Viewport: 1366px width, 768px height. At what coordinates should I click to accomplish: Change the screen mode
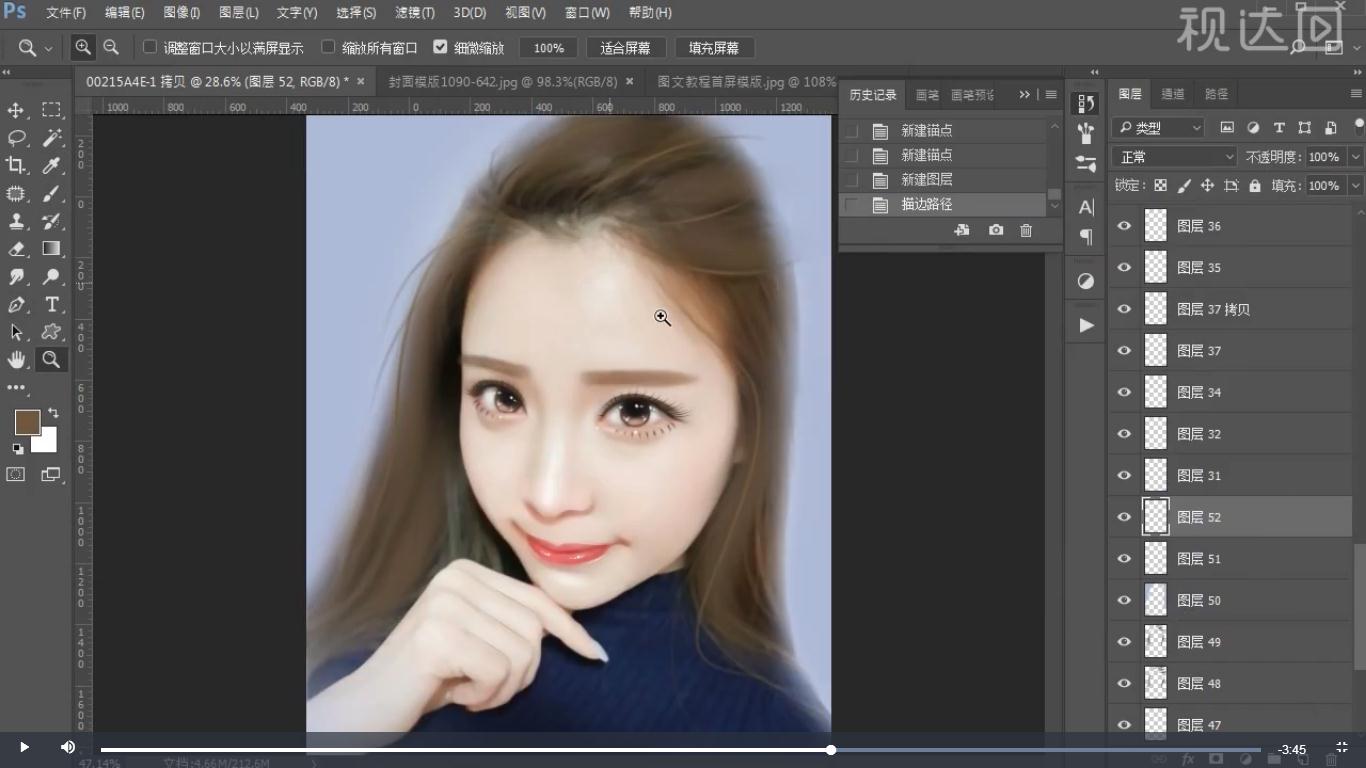51,475
